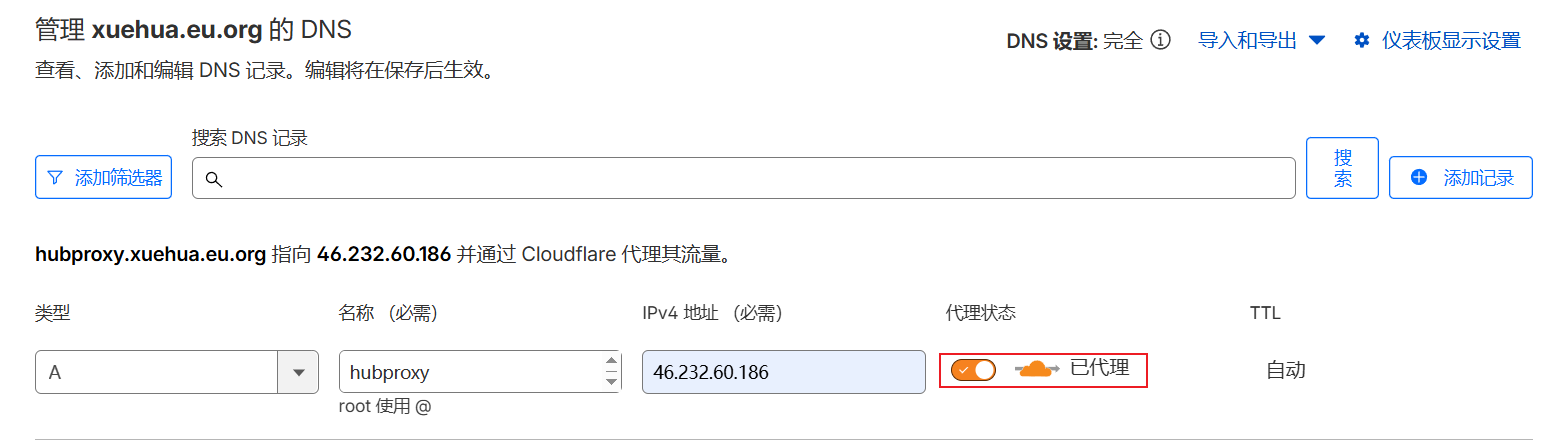Click the funnel filter icon
The height and width of the screenshot is (447, 1566).
click(55, 178)
